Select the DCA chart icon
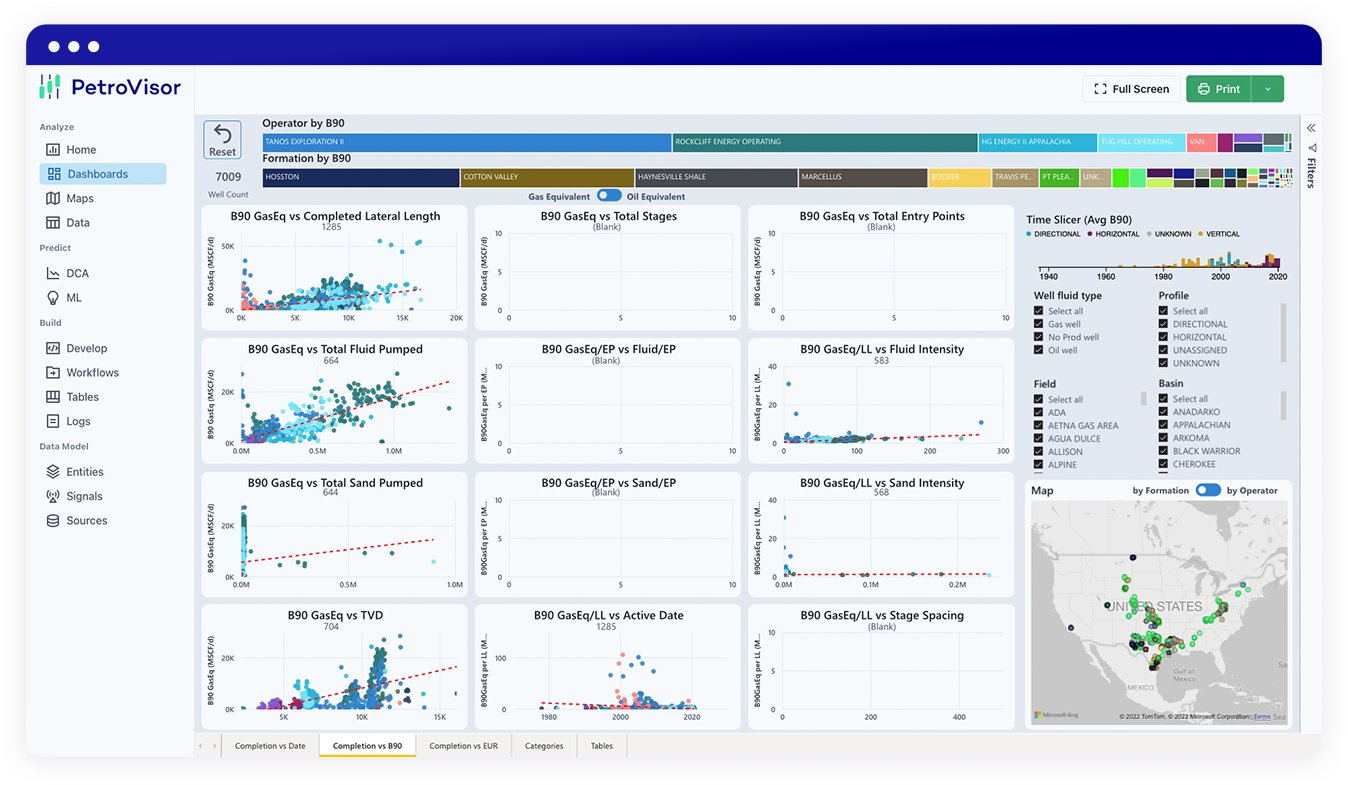 pyautogui.click(x=53, y=274)
